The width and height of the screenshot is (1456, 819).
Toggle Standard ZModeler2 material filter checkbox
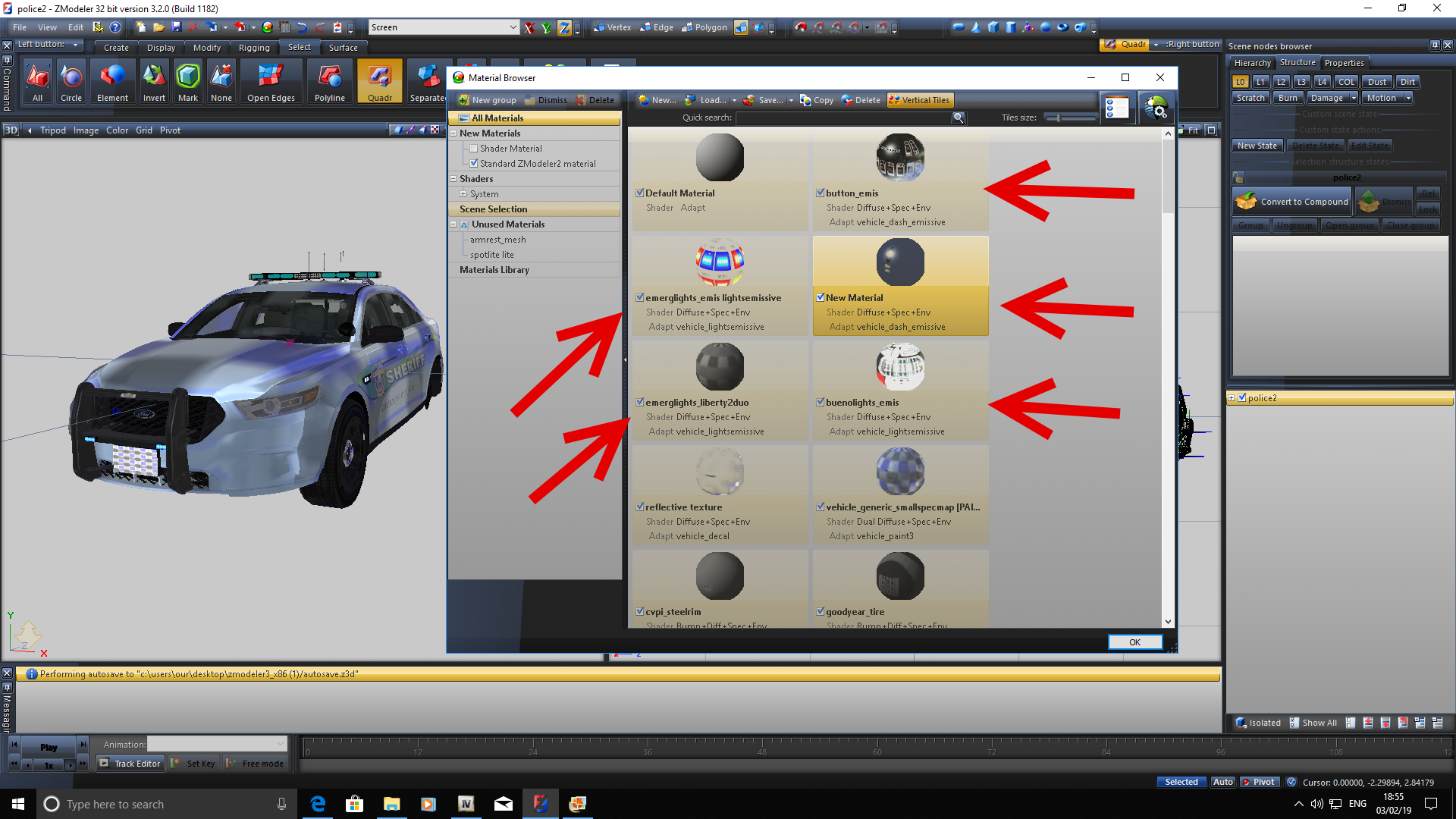474,163
